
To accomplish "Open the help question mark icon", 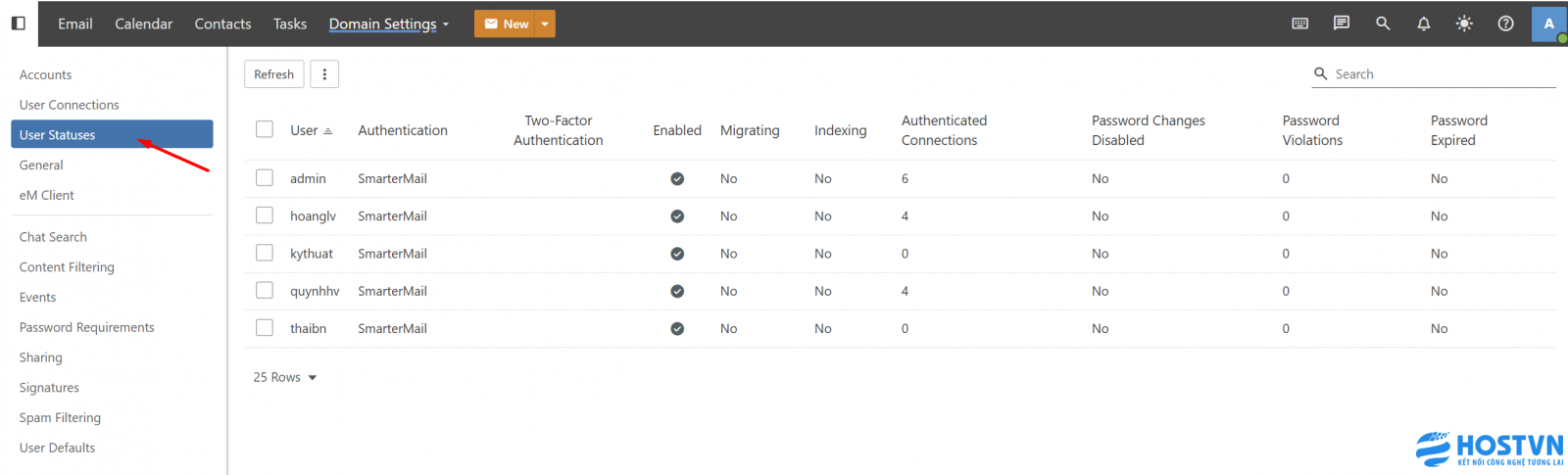I will coord(1506,24).
